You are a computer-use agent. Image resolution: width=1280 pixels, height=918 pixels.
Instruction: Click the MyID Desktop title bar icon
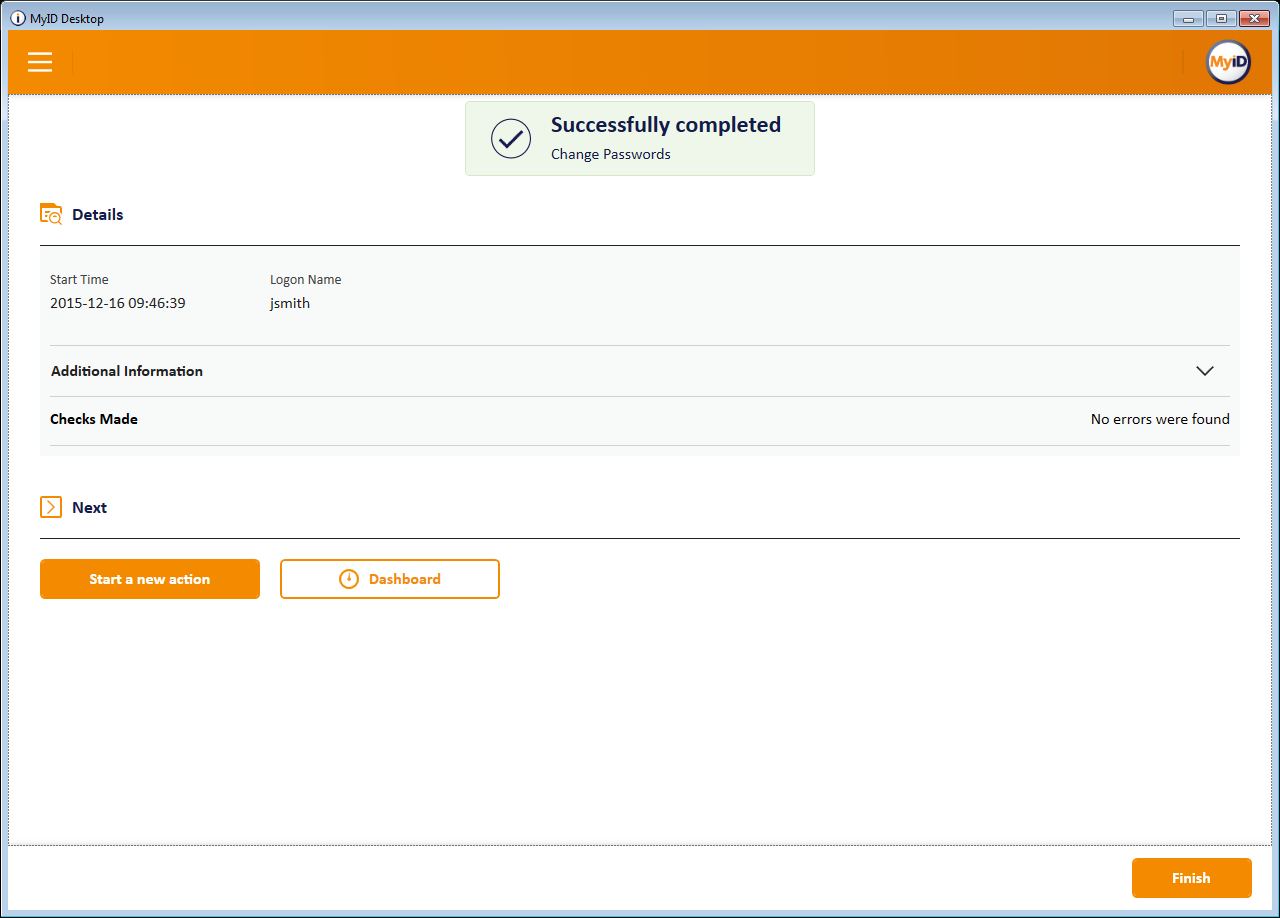click(18, 18)
